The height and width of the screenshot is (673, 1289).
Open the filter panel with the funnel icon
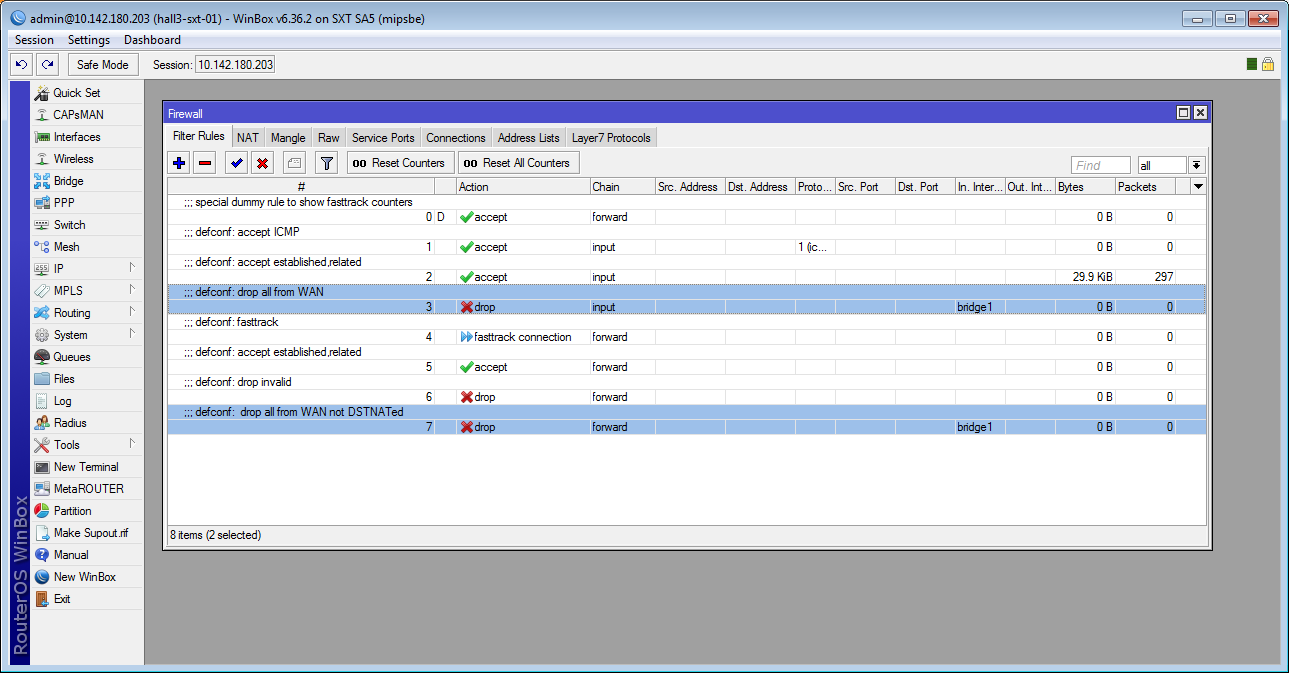coord(325,162)
